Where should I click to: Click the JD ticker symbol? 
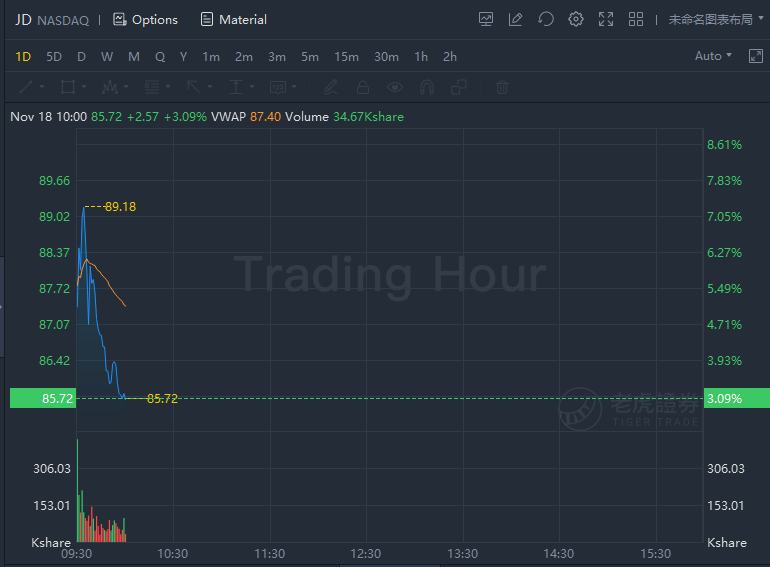coord(23,20)
